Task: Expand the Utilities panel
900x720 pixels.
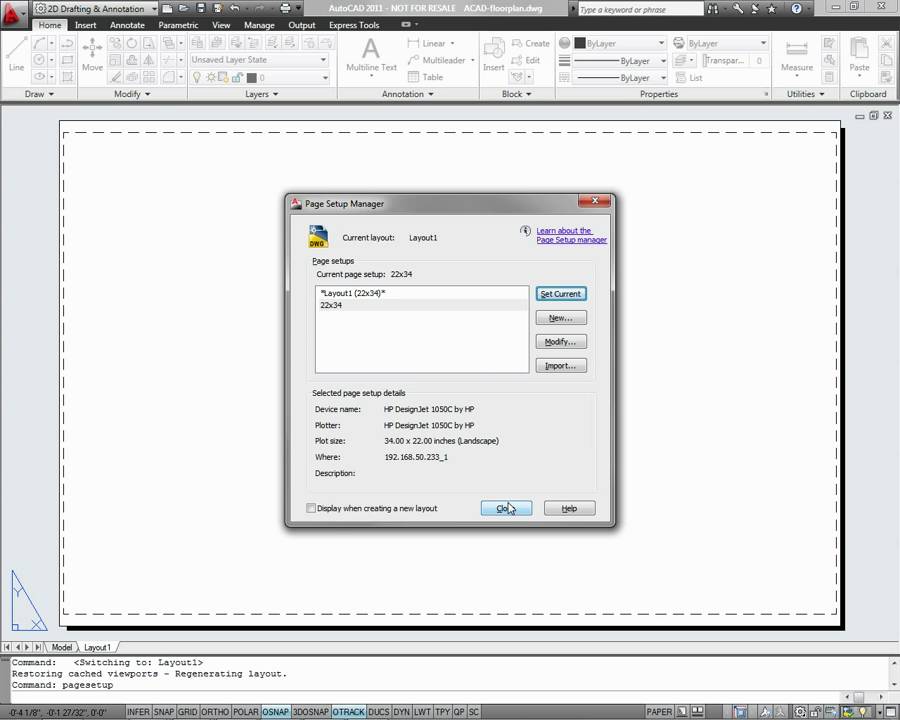Action: [806, 94]
